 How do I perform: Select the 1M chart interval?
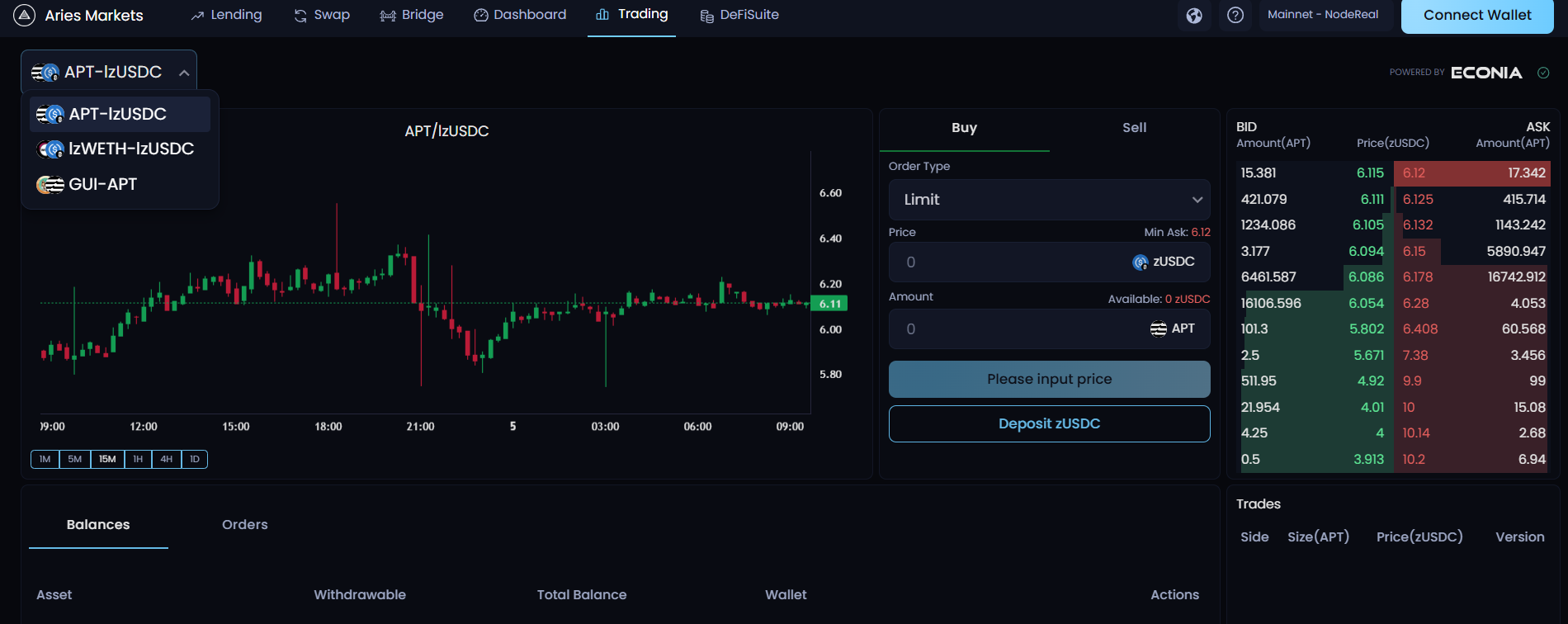[45, 460]
